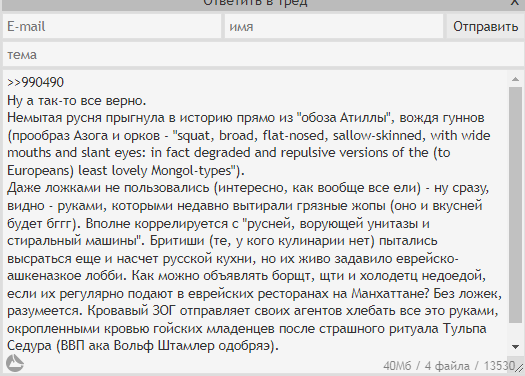Click the textarea vertical scrollbar thumb

[516, 205]
